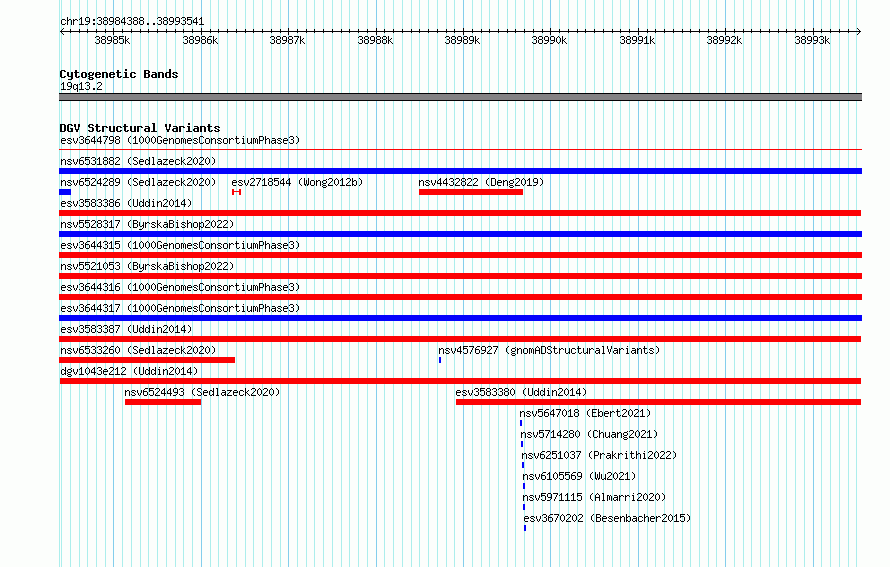The height and width of the screenshot is (567, 890).
Task: Click the esv3644798 variant label
Action: (x=180, y=140)
